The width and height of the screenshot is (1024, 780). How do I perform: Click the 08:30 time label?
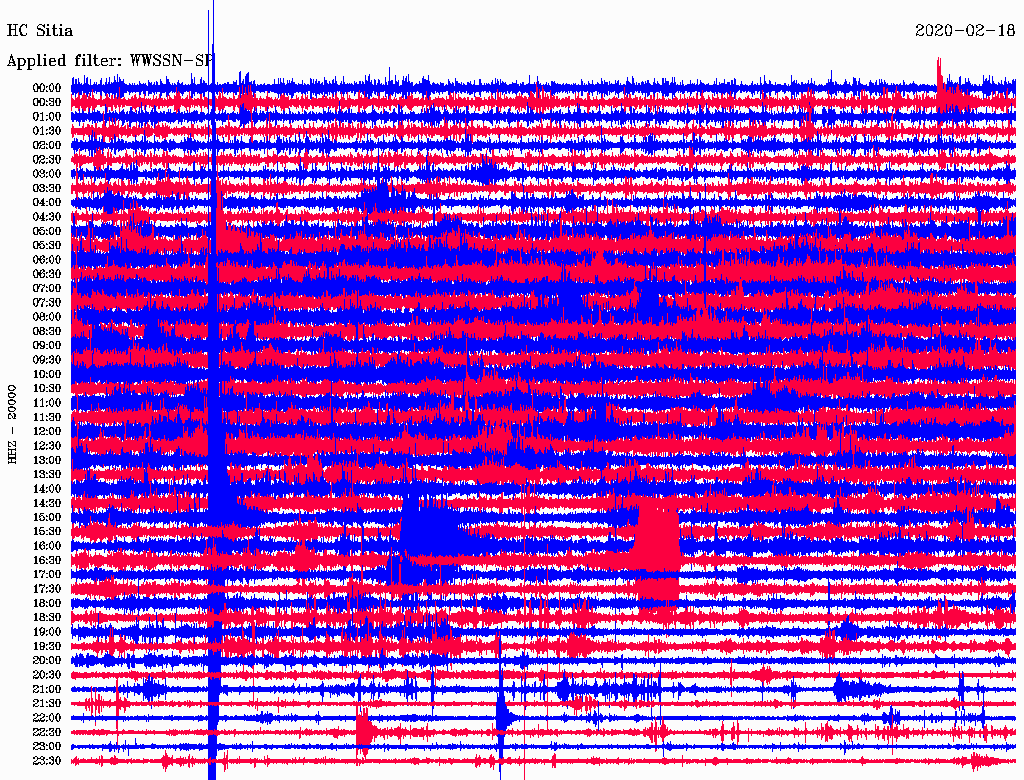pos(47,331)
